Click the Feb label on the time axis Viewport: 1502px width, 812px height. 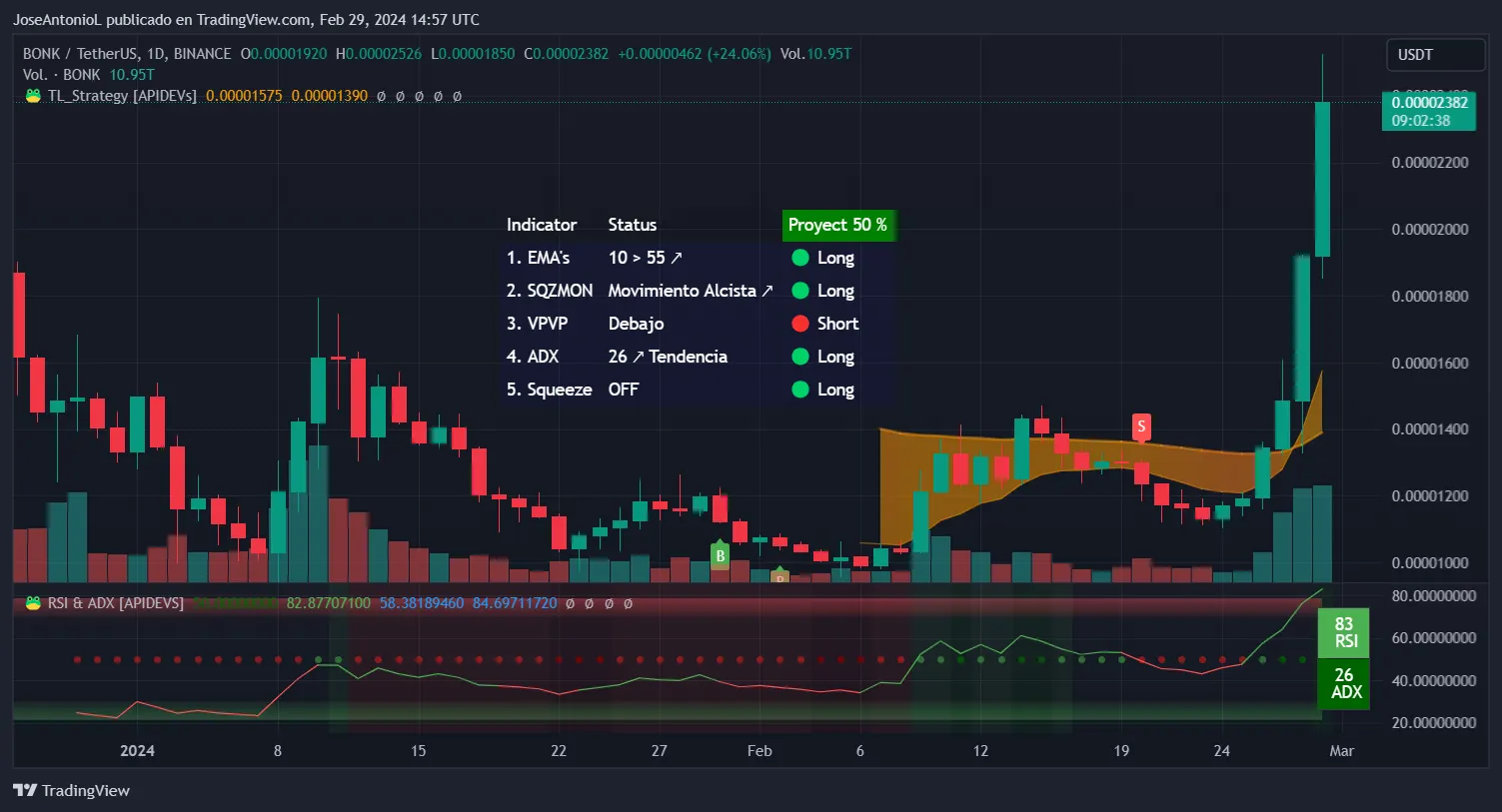tap(759, 751)
